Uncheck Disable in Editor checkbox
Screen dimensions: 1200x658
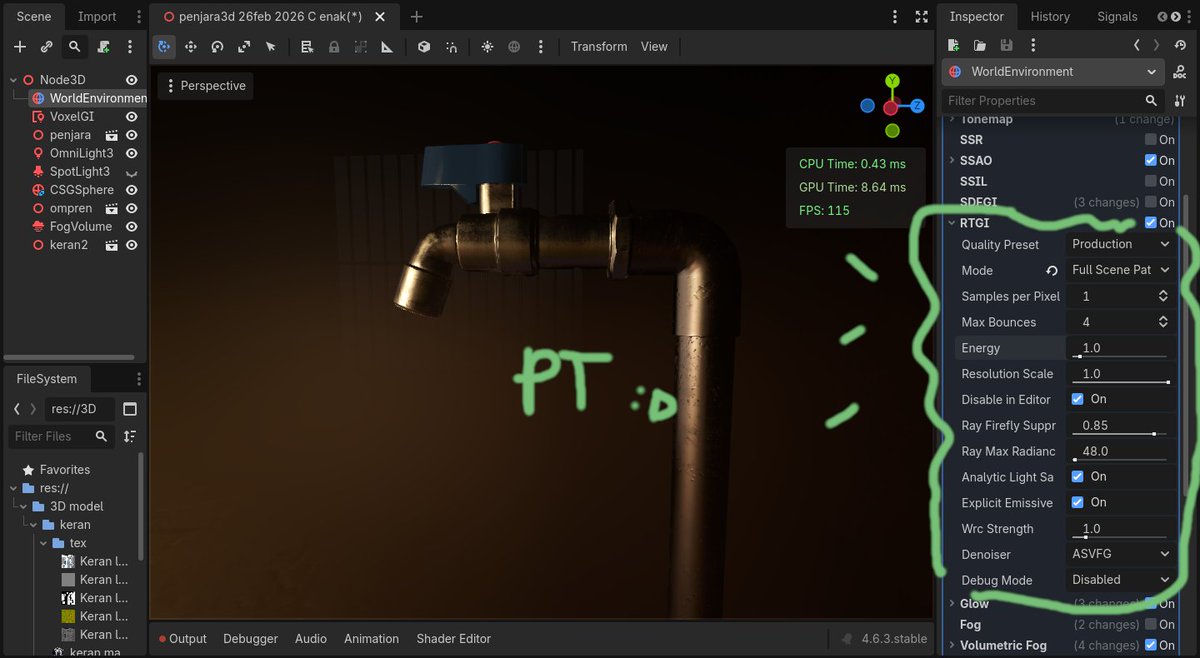point(1077,399)
